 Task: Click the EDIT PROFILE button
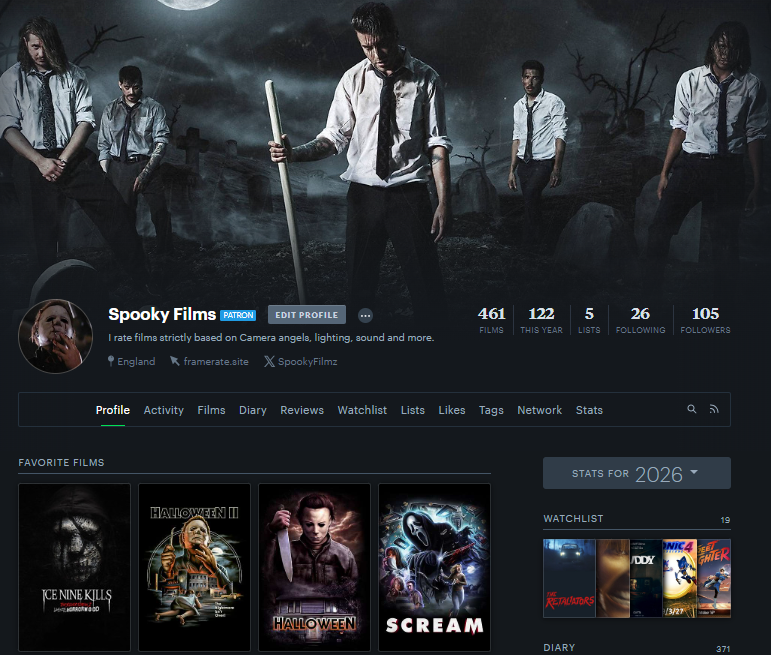tap(307, 315)
